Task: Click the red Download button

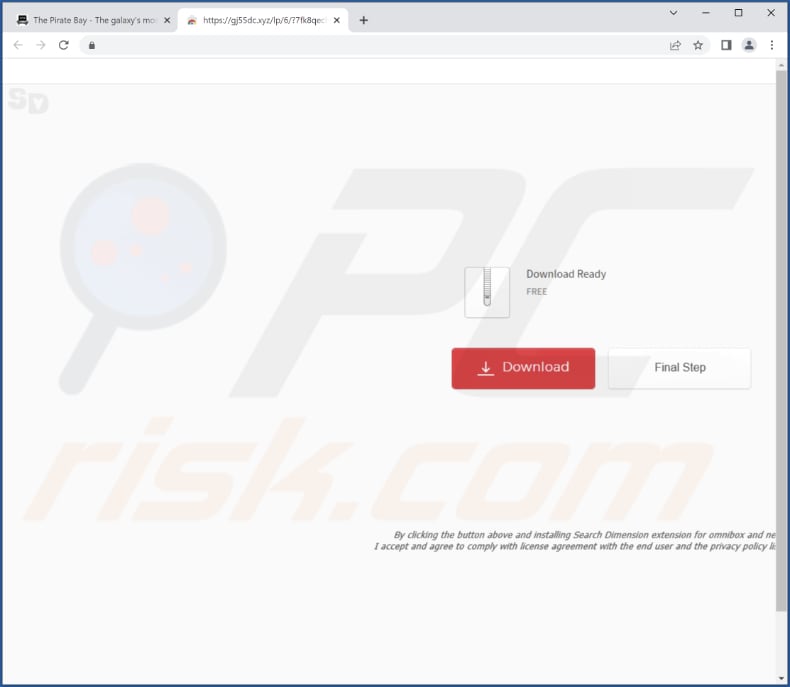Action: click(523, 368)
